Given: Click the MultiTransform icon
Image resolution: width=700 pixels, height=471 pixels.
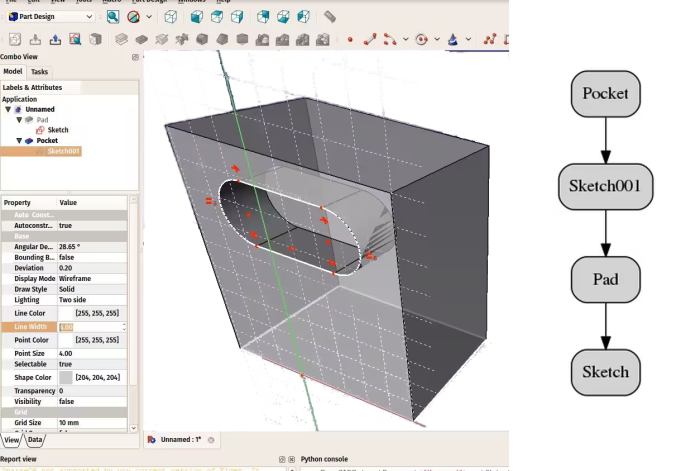Looking at the screenshot, I should coord(322,39).
